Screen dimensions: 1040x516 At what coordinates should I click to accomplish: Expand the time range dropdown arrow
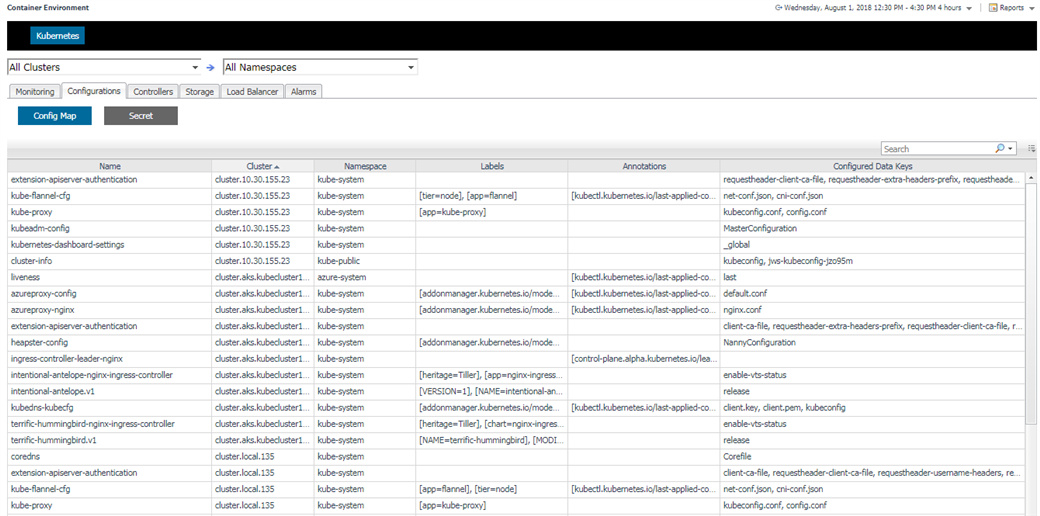969,9
